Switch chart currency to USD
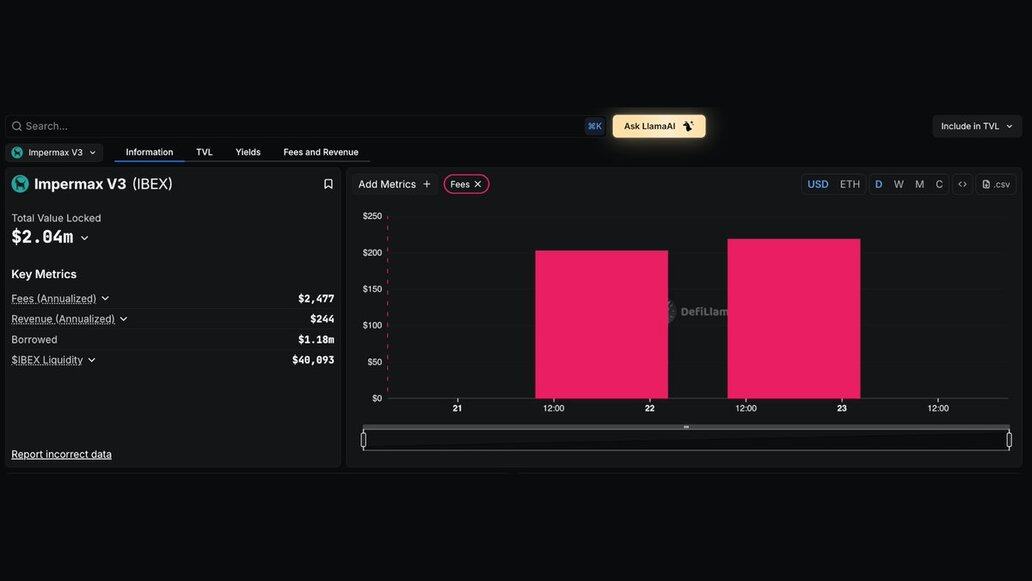 coord(818,184)
